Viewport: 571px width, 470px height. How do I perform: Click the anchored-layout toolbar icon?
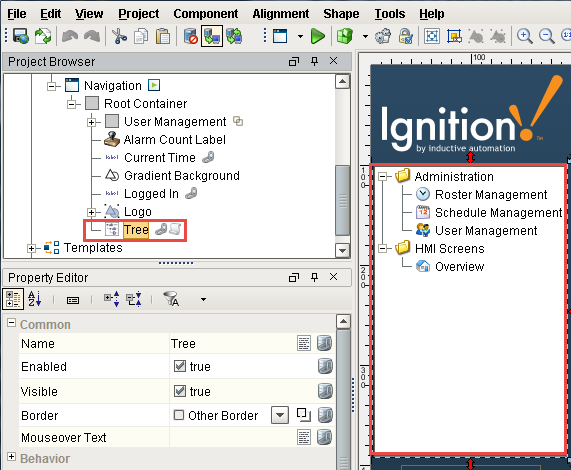[454, 36]
